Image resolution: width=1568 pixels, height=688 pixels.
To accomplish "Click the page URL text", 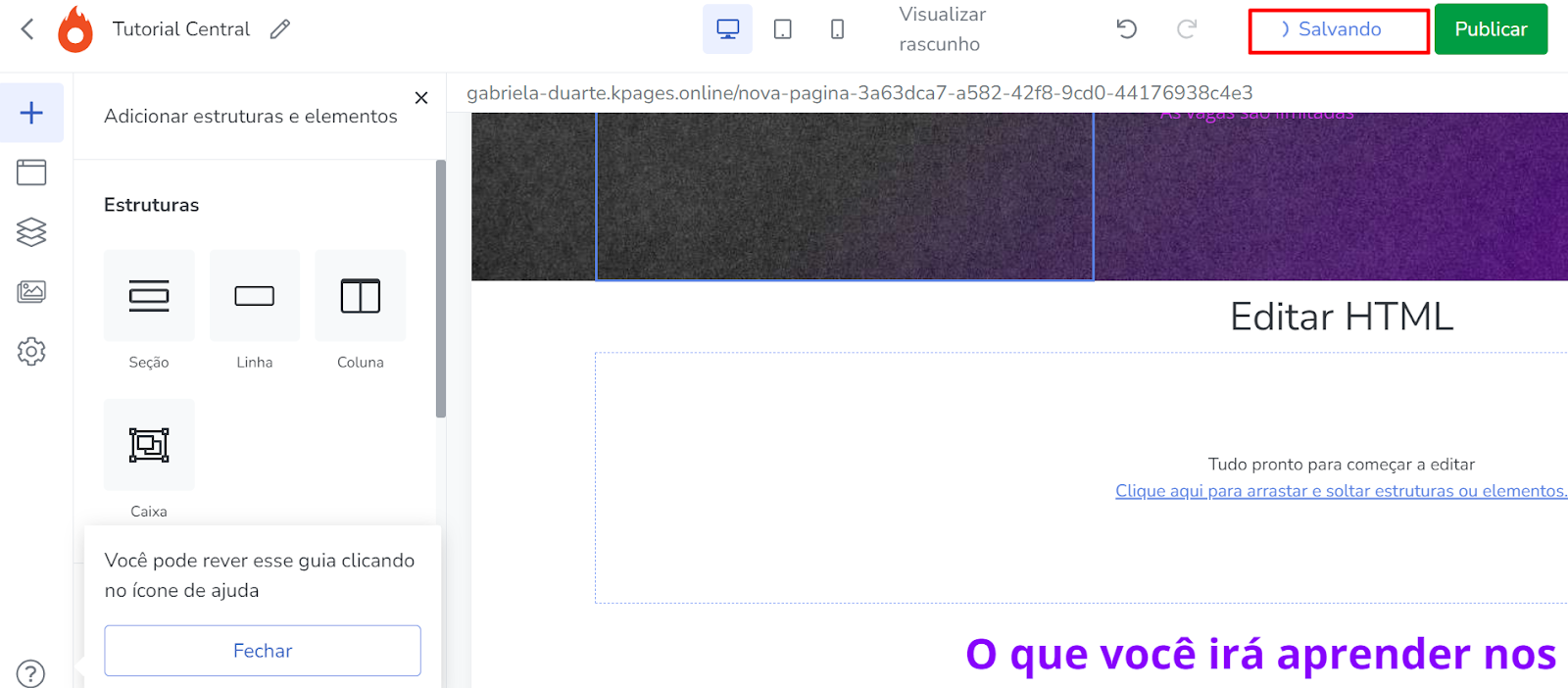I will [x=859, y=93].
